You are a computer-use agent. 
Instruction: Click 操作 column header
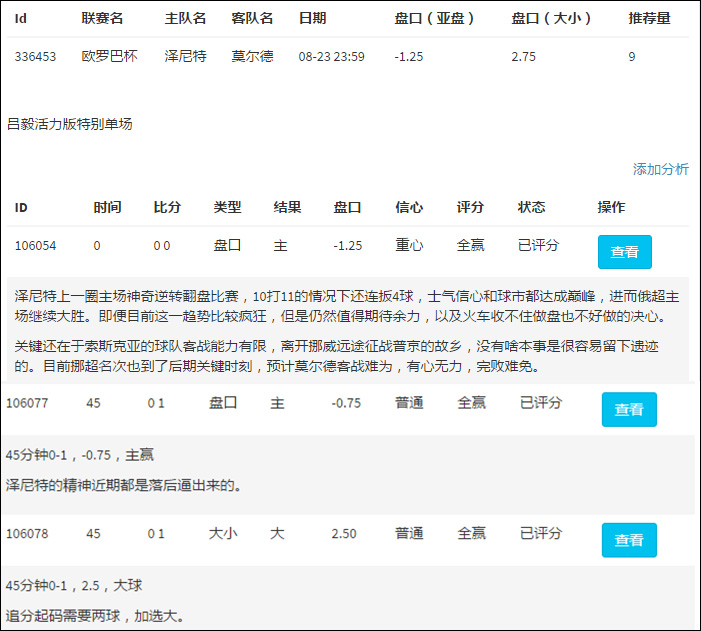click(611, 207)
